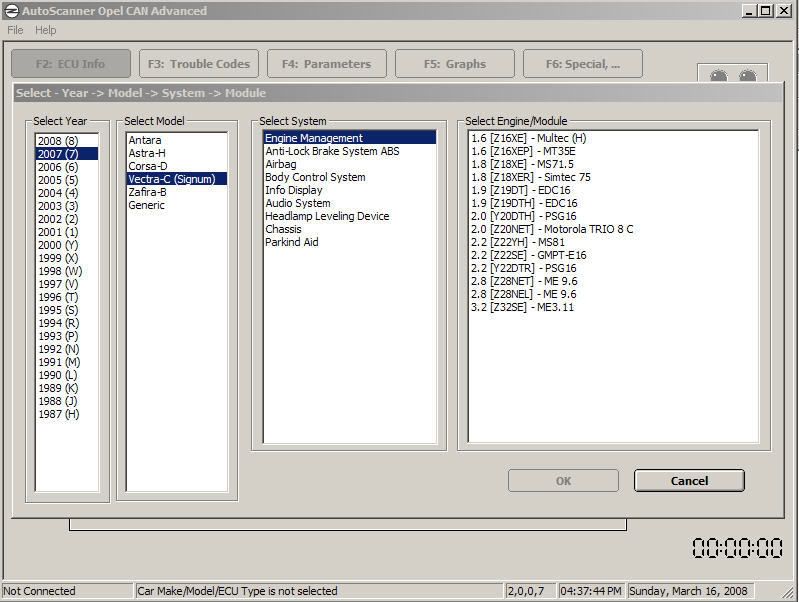Select year 1996 (T)

[67, 297]
